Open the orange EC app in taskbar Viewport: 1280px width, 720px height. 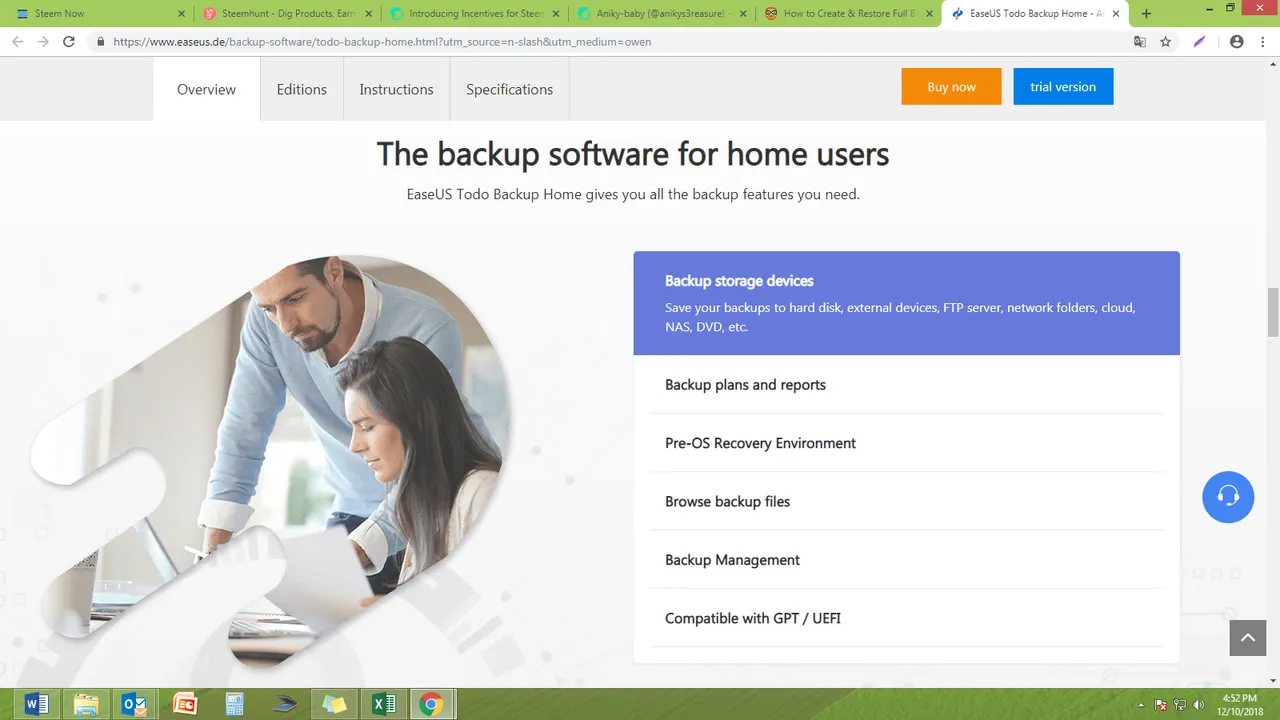(185, 704)
